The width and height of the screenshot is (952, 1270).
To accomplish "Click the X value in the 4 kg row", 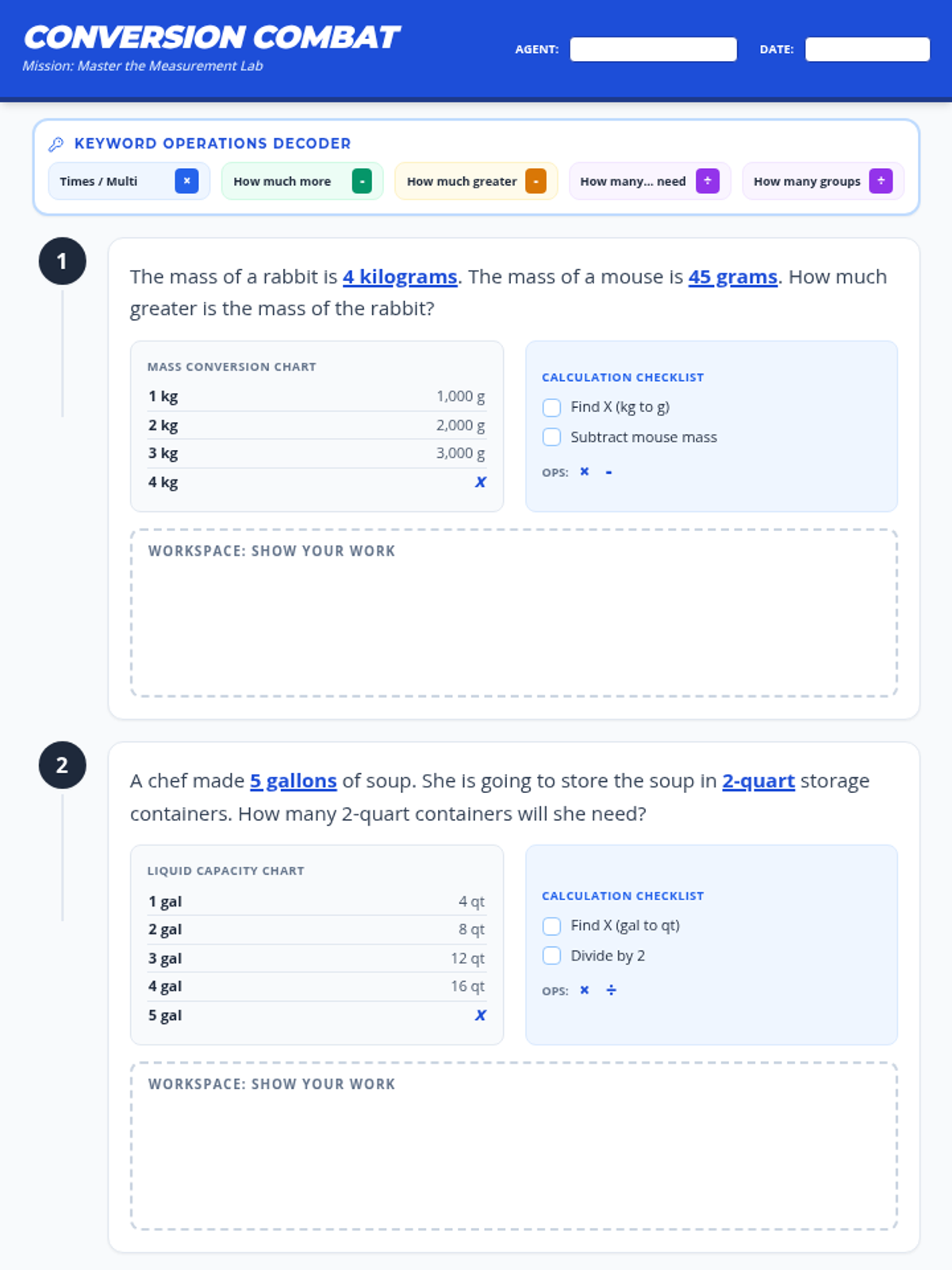I will coord(480,483).
